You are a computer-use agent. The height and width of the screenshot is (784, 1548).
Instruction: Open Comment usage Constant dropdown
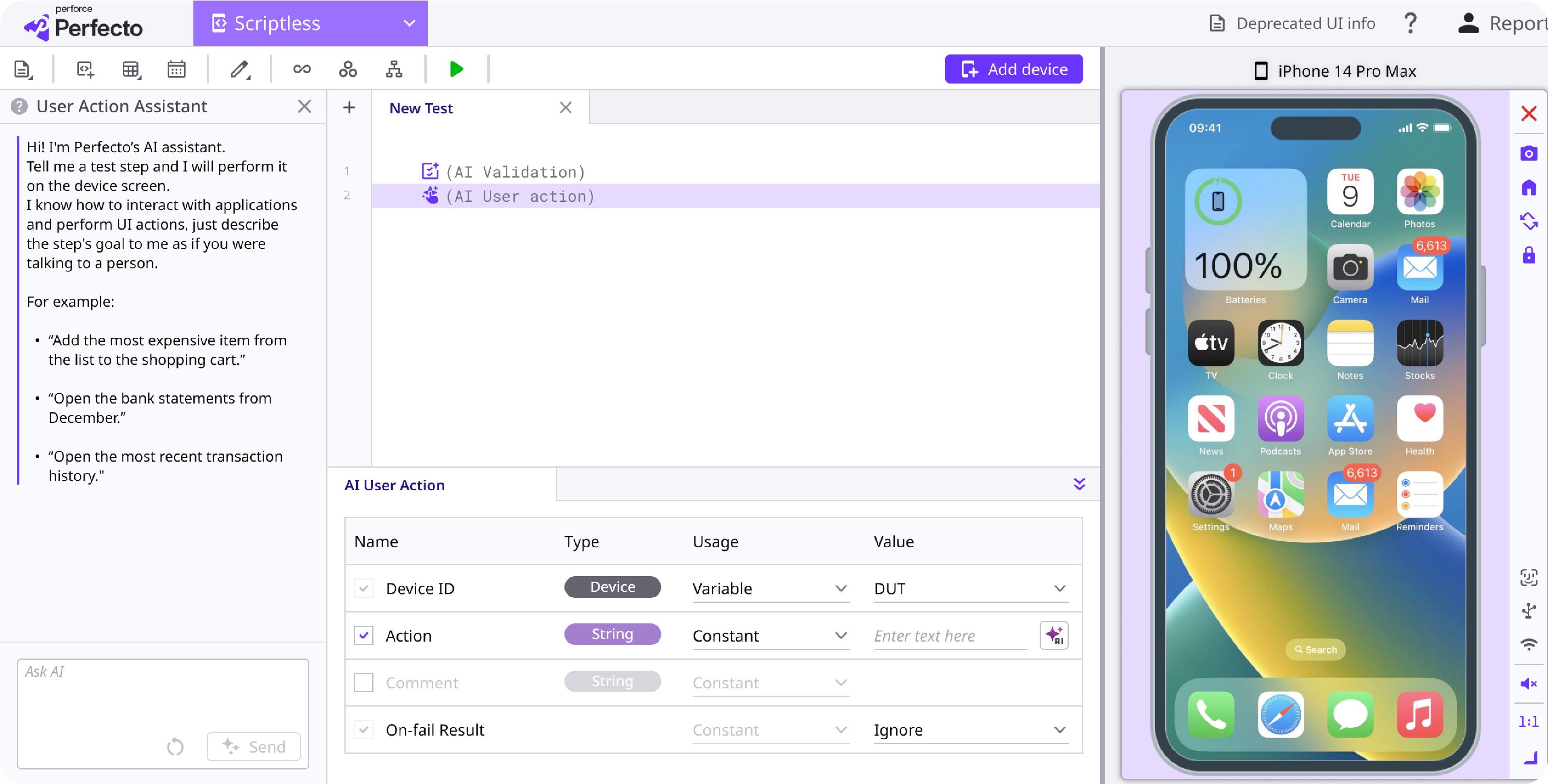tap(770, 683)
